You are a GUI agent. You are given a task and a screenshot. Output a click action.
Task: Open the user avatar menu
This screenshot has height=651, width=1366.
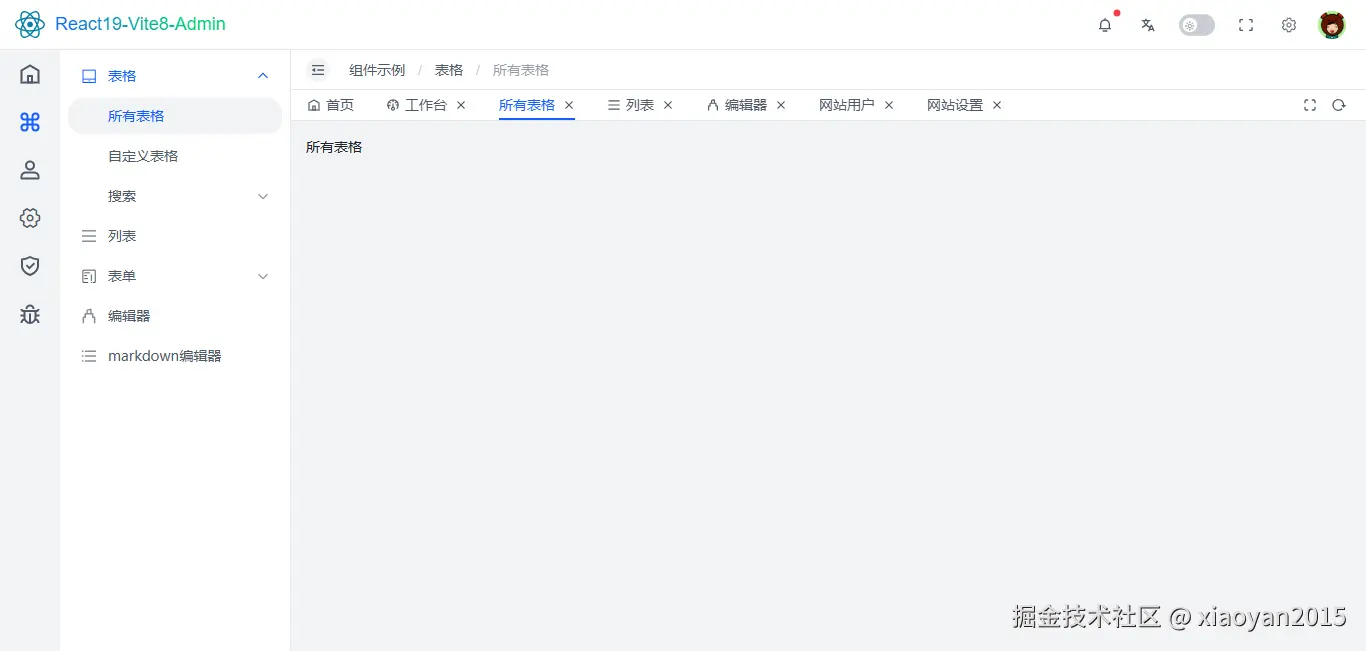click(1332, 25)
